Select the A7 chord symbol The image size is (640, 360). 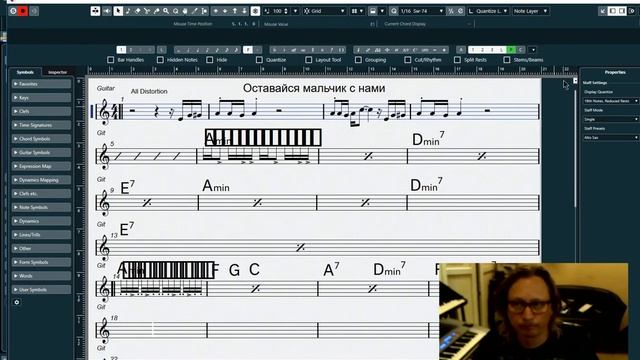331,269
